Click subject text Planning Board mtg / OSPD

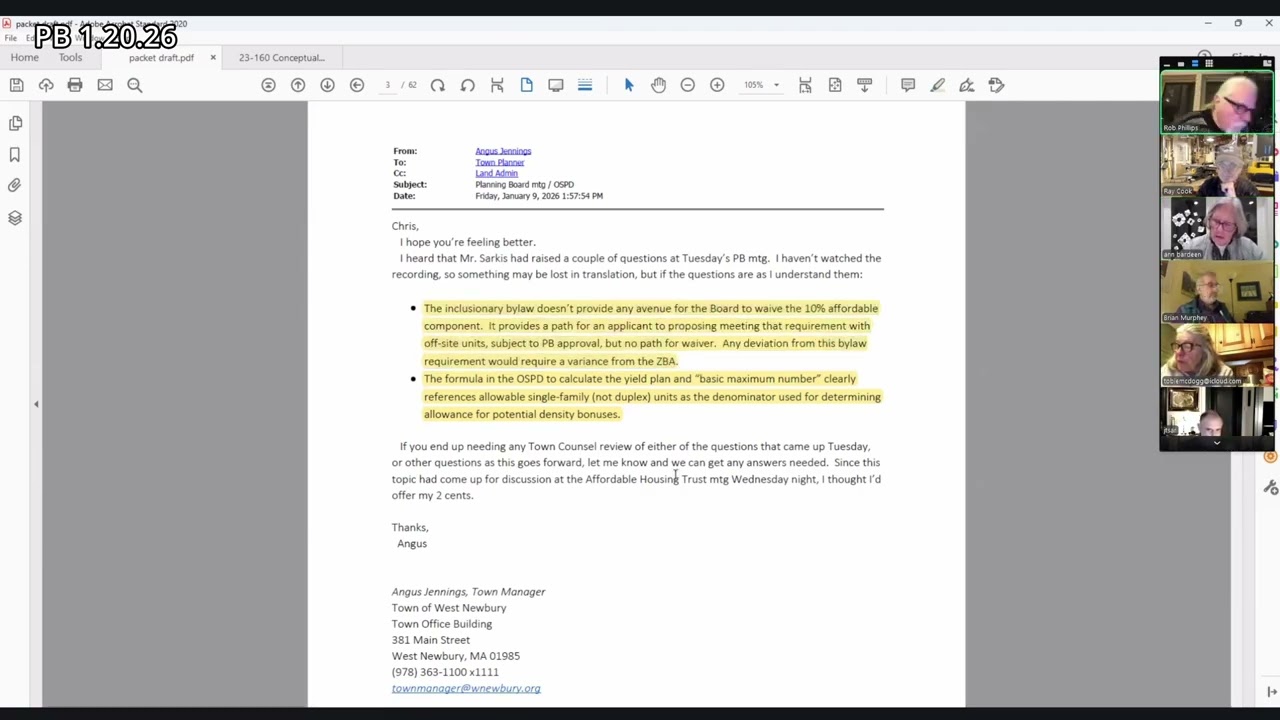tap(524, 185)
